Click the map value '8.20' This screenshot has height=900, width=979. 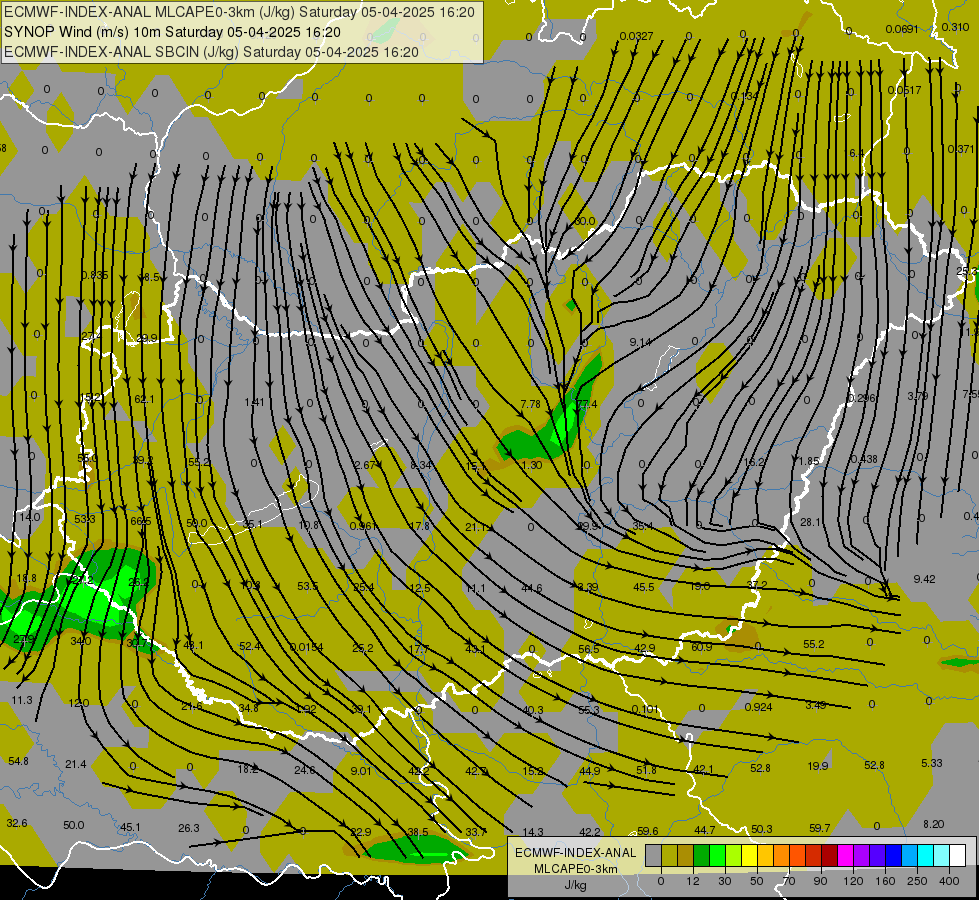(x=933, y=824)
